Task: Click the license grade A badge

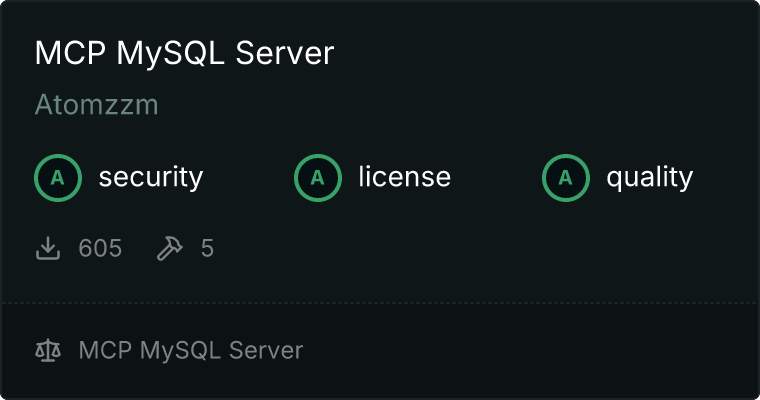Action: (x=318, y=178)
